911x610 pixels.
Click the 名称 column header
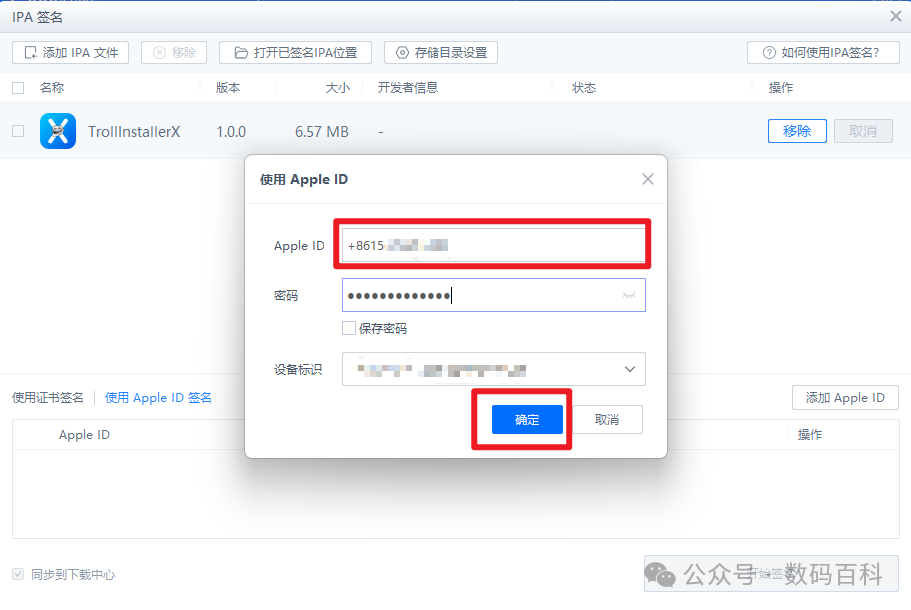tap(52, 88)
